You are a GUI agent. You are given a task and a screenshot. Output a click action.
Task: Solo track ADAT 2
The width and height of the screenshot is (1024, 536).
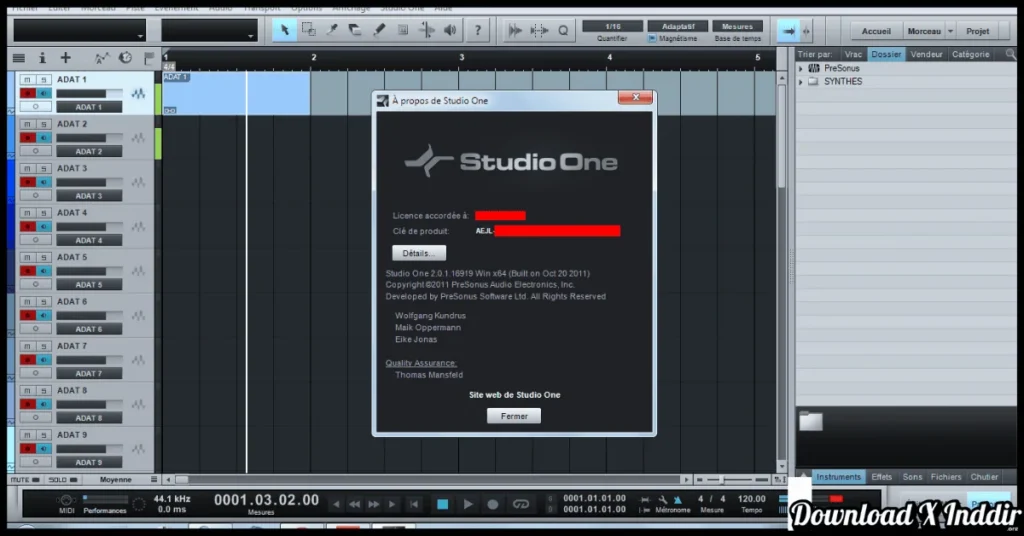(x=43, y=124)
